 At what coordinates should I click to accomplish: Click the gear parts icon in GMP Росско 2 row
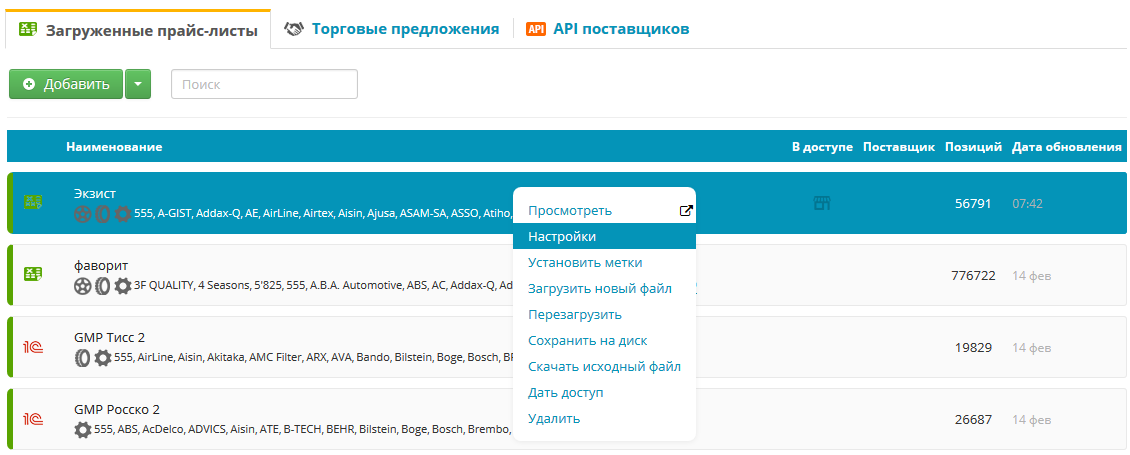click(x=83, y=429)
